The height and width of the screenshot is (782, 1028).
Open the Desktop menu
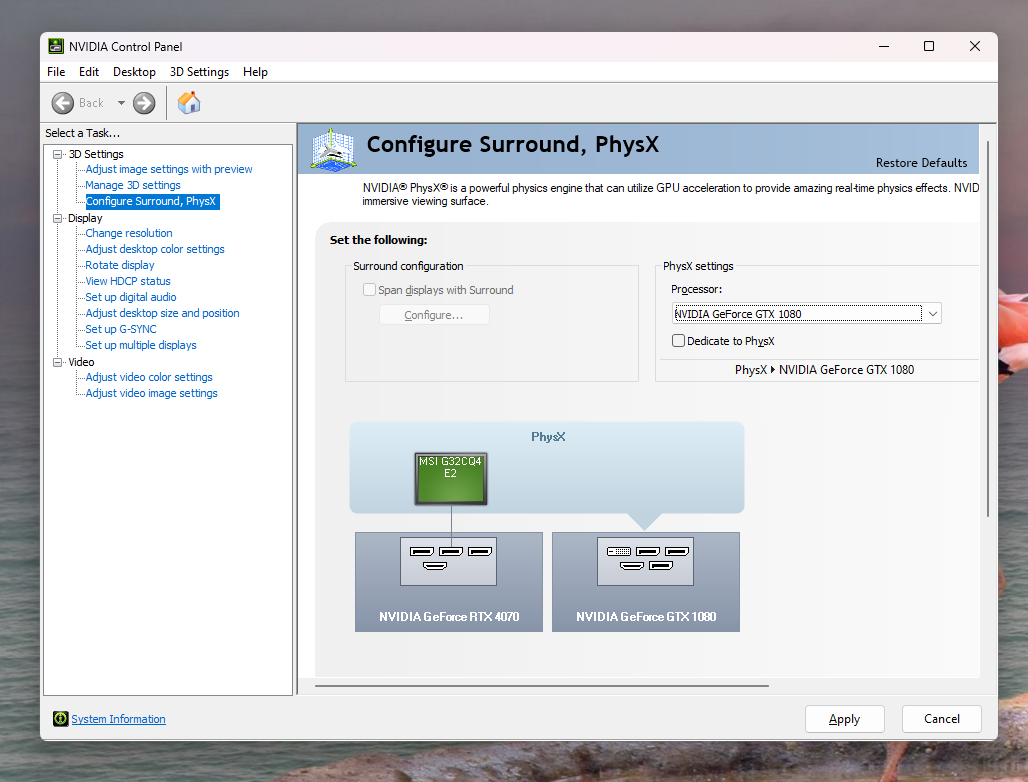(134, 72)
